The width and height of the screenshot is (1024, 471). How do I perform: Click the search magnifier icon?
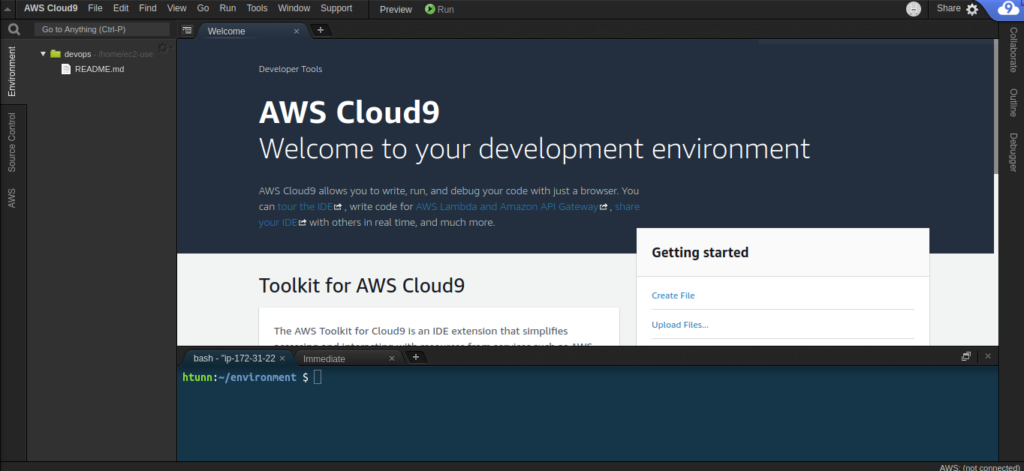(x=14, y=29)
